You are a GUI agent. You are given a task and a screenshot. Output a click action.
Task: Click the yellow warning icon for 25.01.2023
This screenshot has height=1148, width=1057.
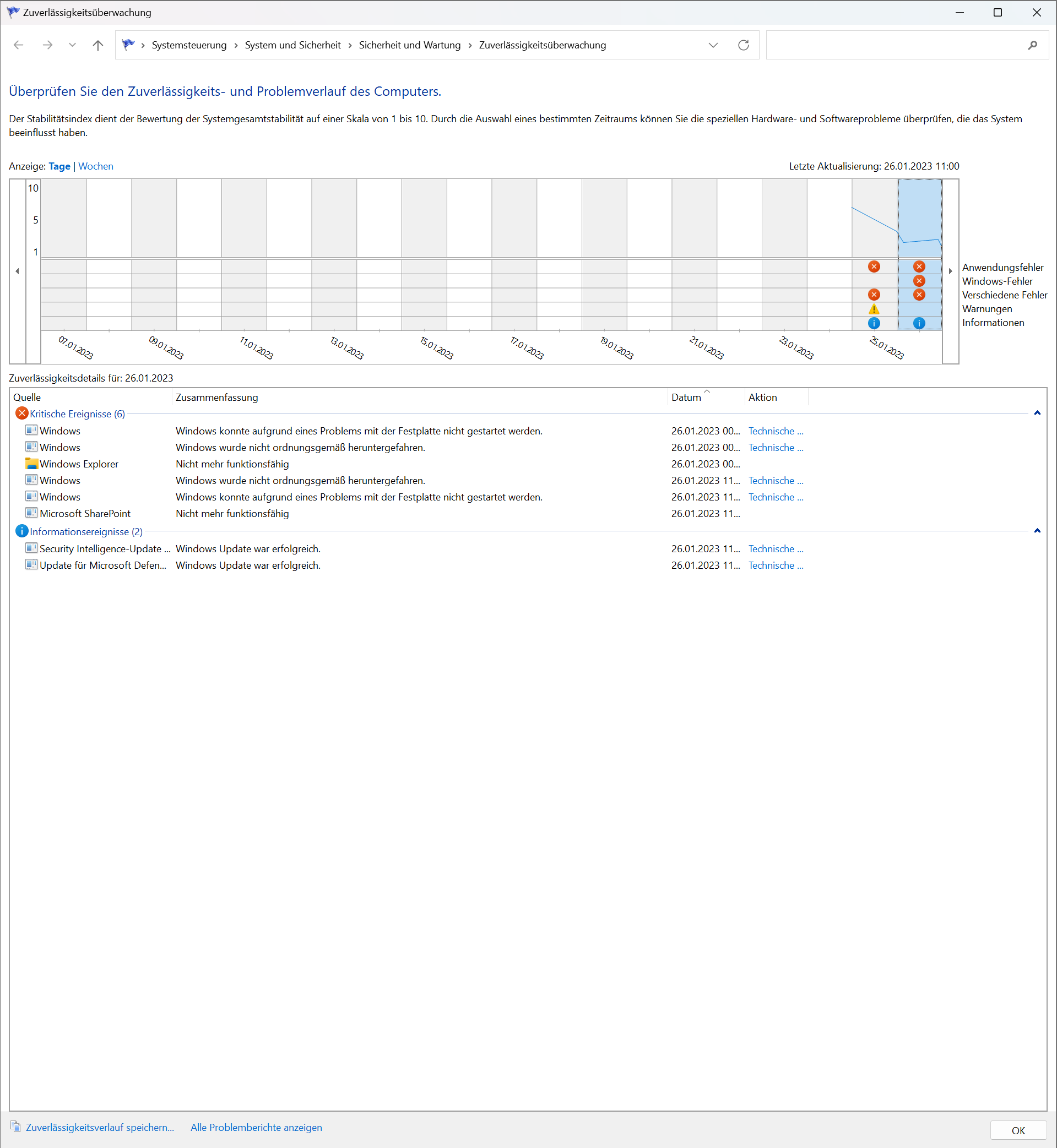pyautogui.click(x=874, y=309)
